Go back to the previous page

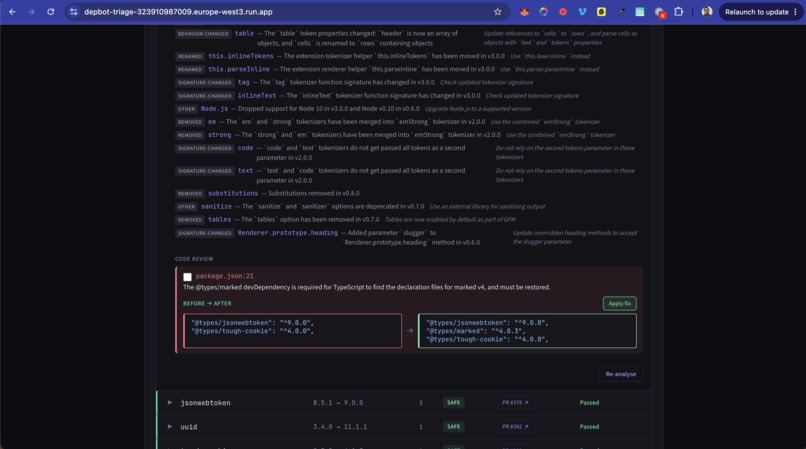[12, 12]
